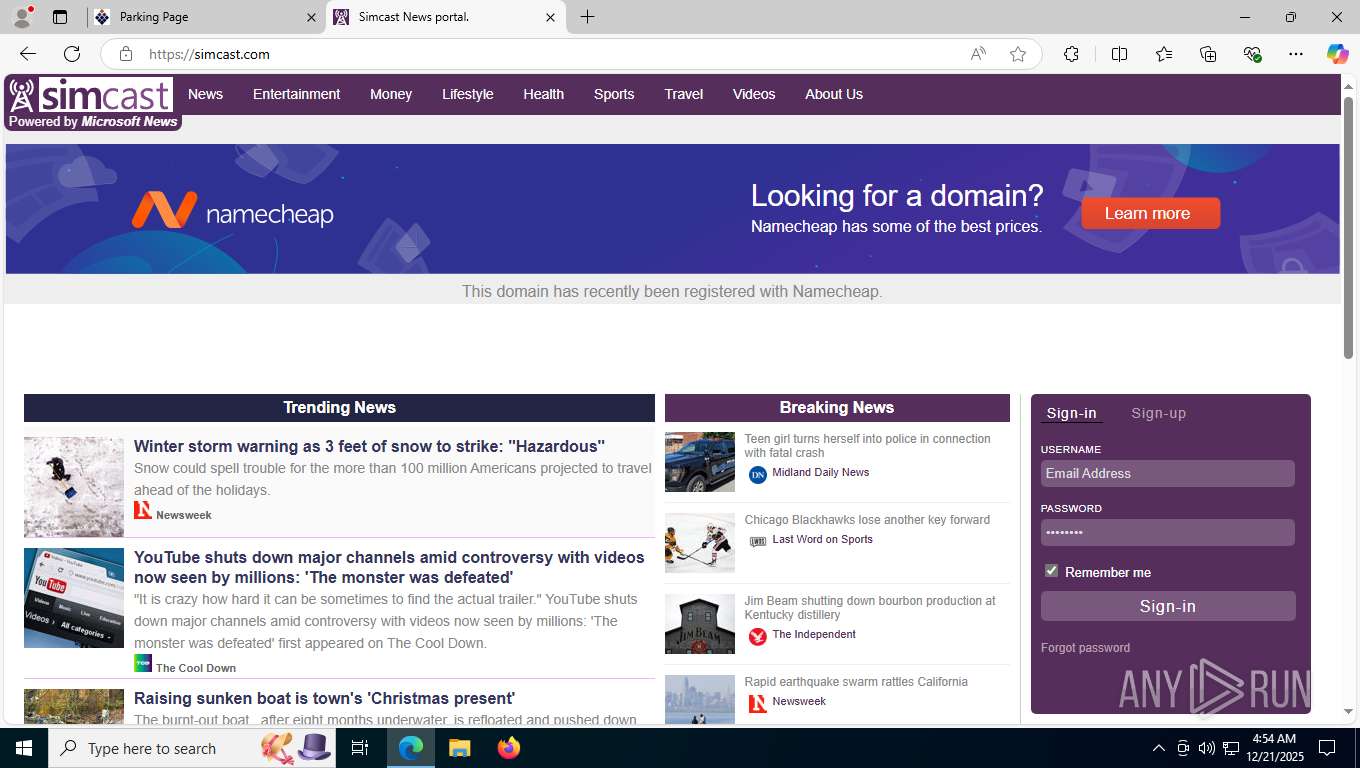
Task: Click the Newsweek source icon under winter storm
Action: click(143, 510)
